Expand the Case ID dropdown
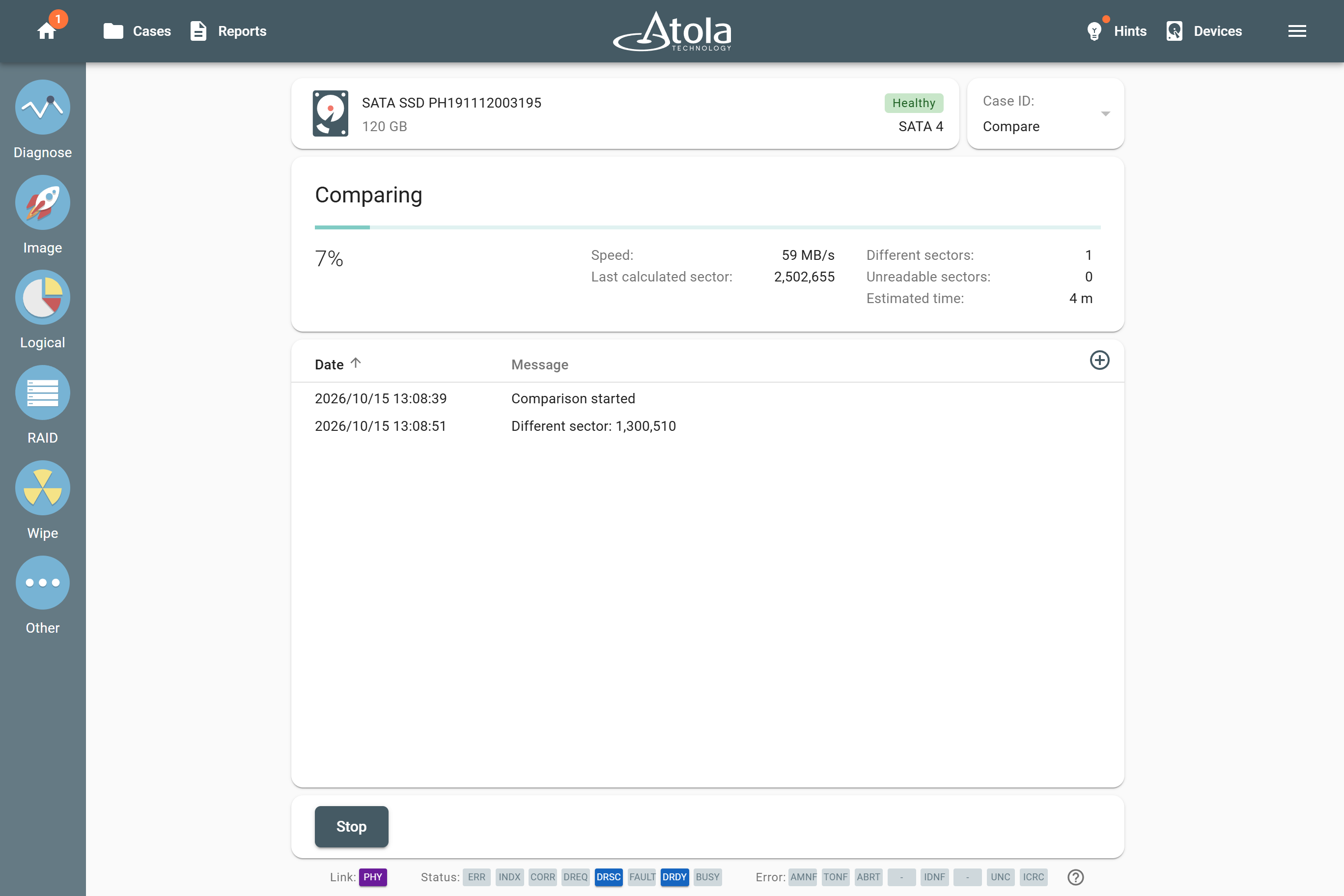 click(x=1045, y=113)
